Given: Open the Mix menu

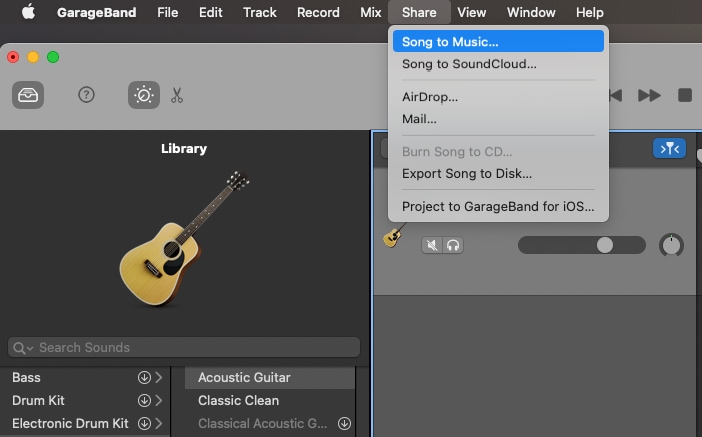Looking at the screenshot, I should click(371, 12).
